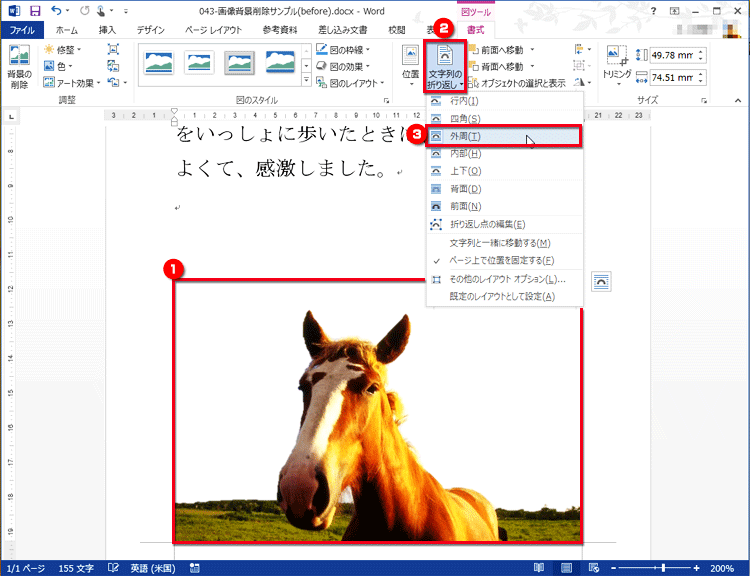Screen dimensions: 750x576
Task: Choose 上下(O) top and bottom wrap
Action: tap(504, 171)
